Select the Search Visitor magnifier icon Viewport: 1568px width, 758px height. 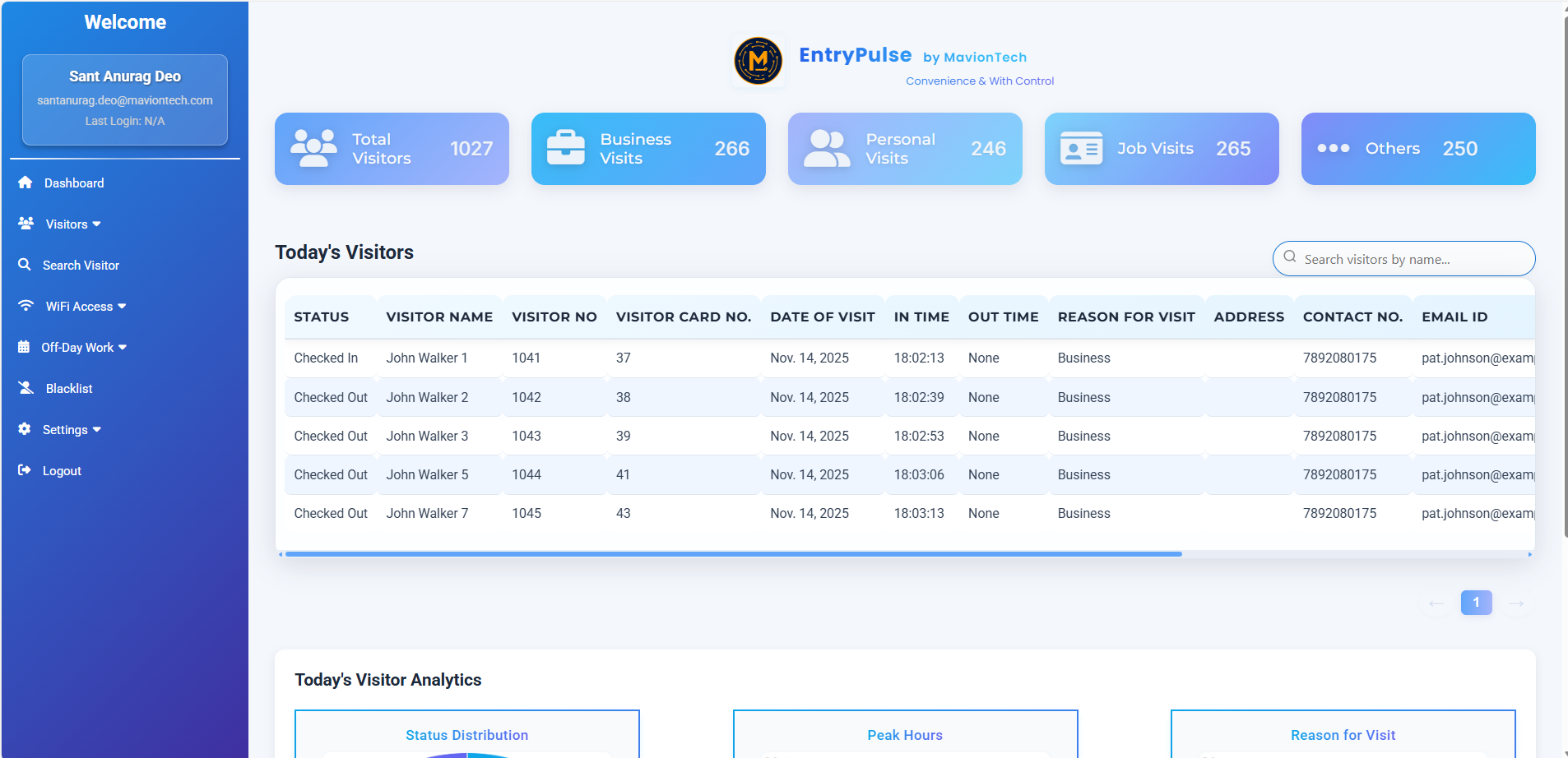pyautogui.click(x=26, y=265)
